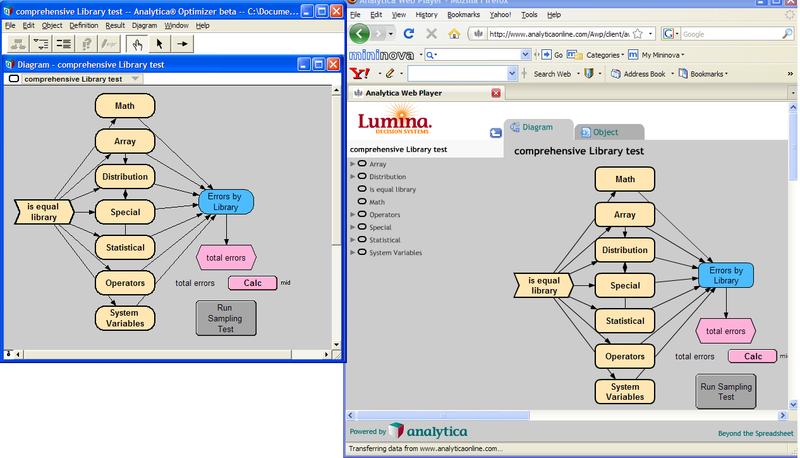This screenshot has width=800, height=458.
Task: Click the object window list button in Analytica toolbar
Action: tap(64, 44)
